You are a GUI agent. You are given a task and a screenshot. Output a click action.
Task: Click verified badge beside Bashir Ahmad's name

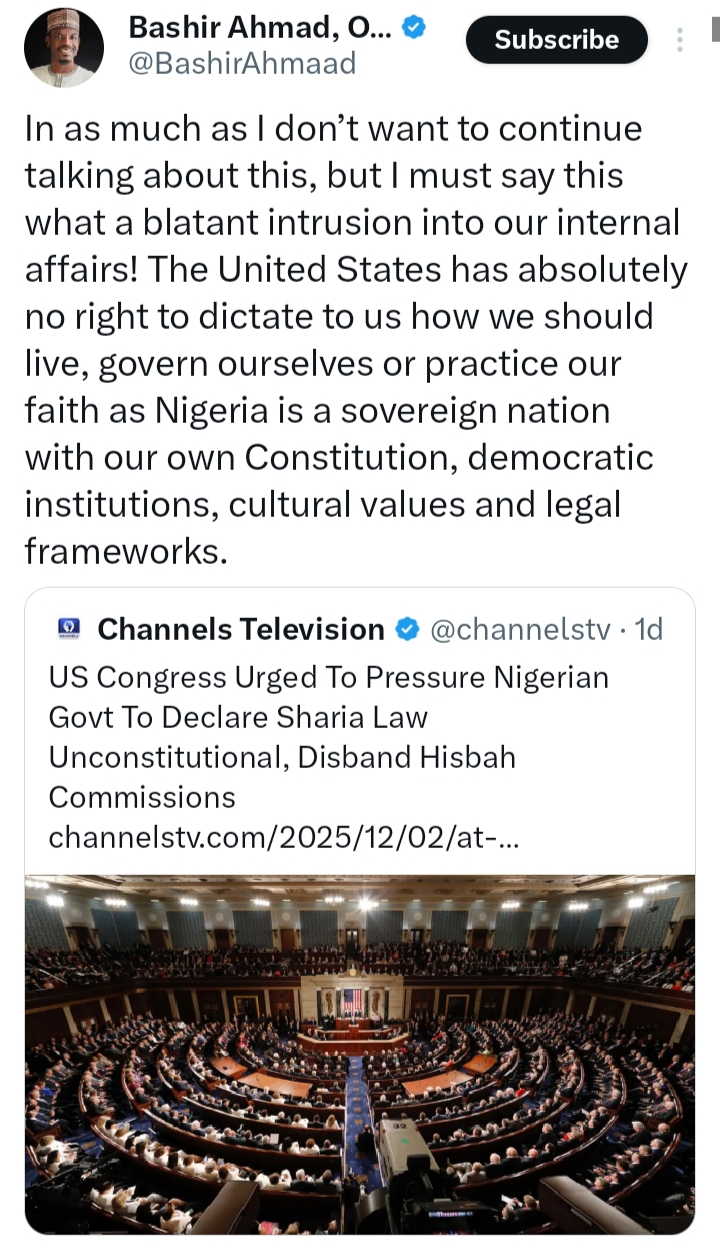414,29
